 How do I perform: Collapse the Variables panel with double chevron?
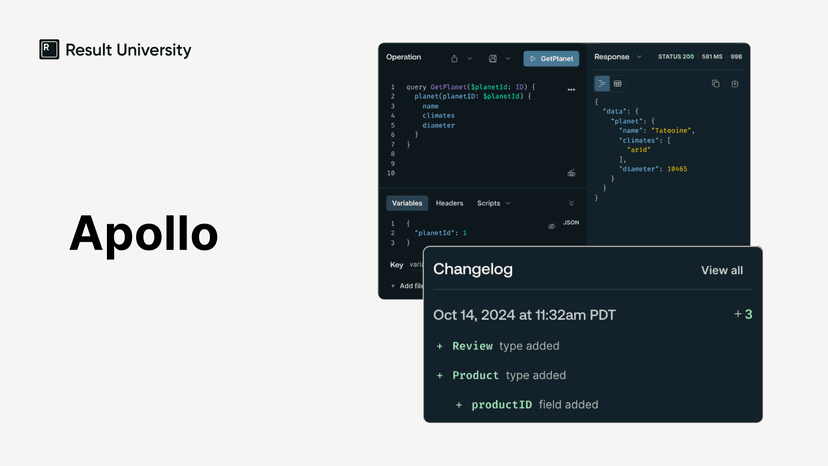pyautogui.click(x=571, y=203)
